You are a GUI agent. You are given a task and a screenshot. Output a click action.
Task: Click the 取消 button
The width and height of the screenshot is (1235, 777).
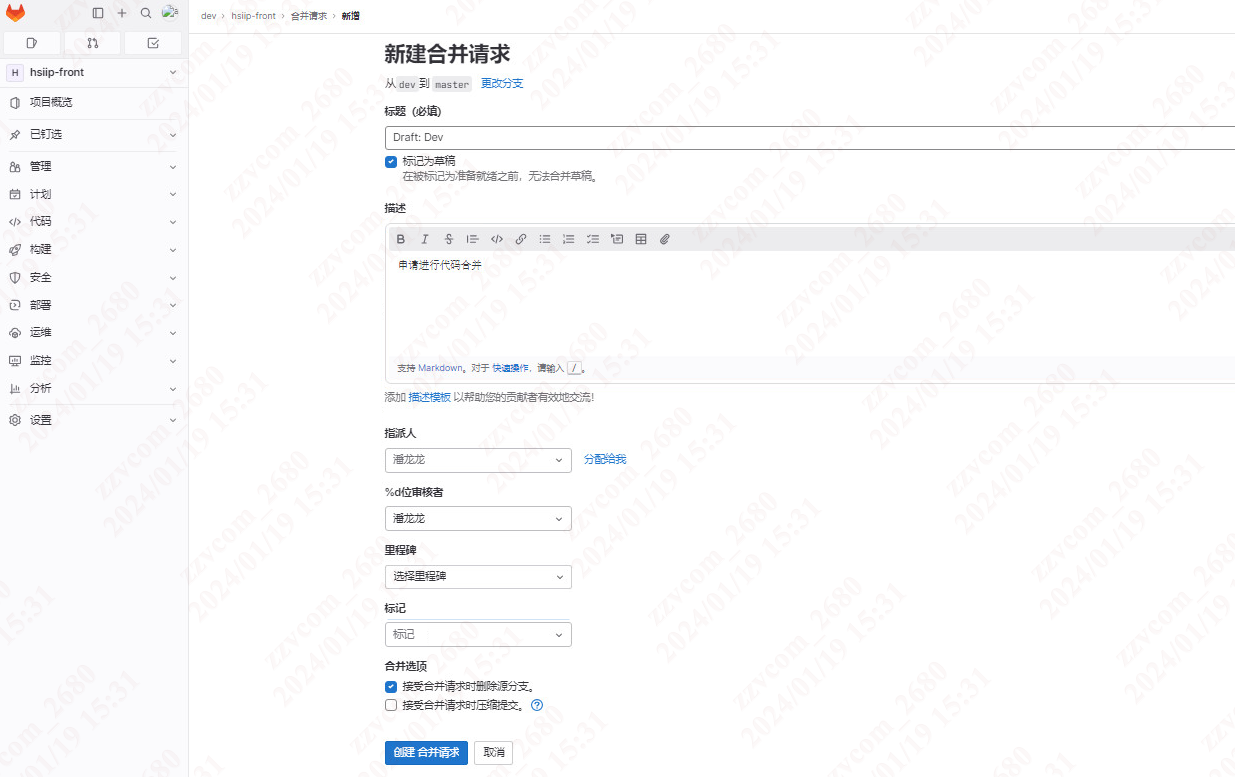[494, 753]
